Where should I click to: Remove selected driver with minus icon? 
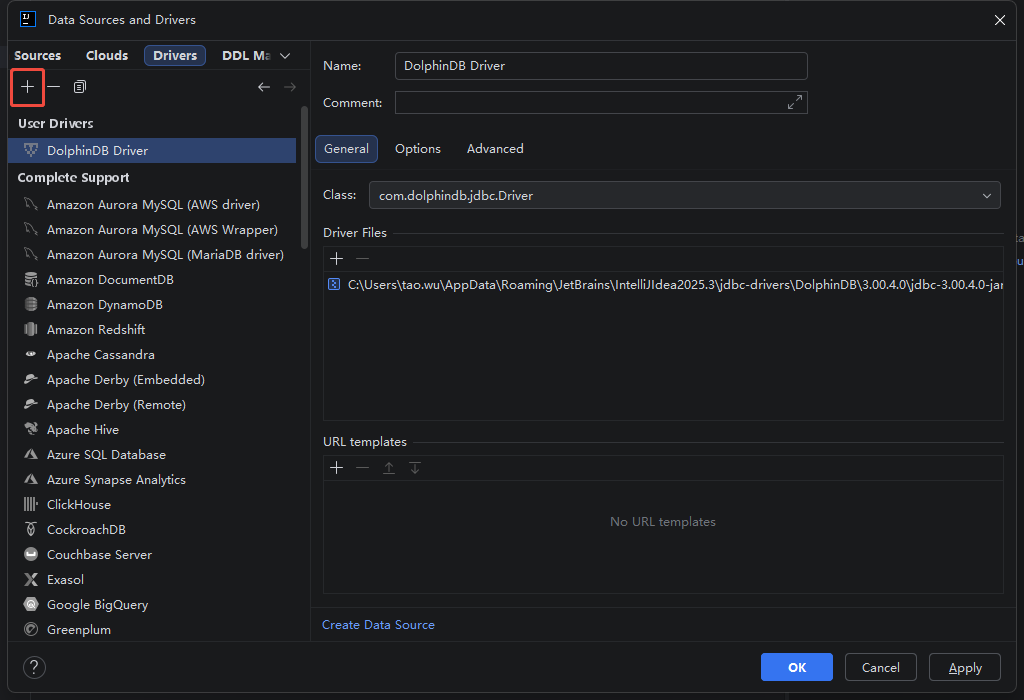54,87
